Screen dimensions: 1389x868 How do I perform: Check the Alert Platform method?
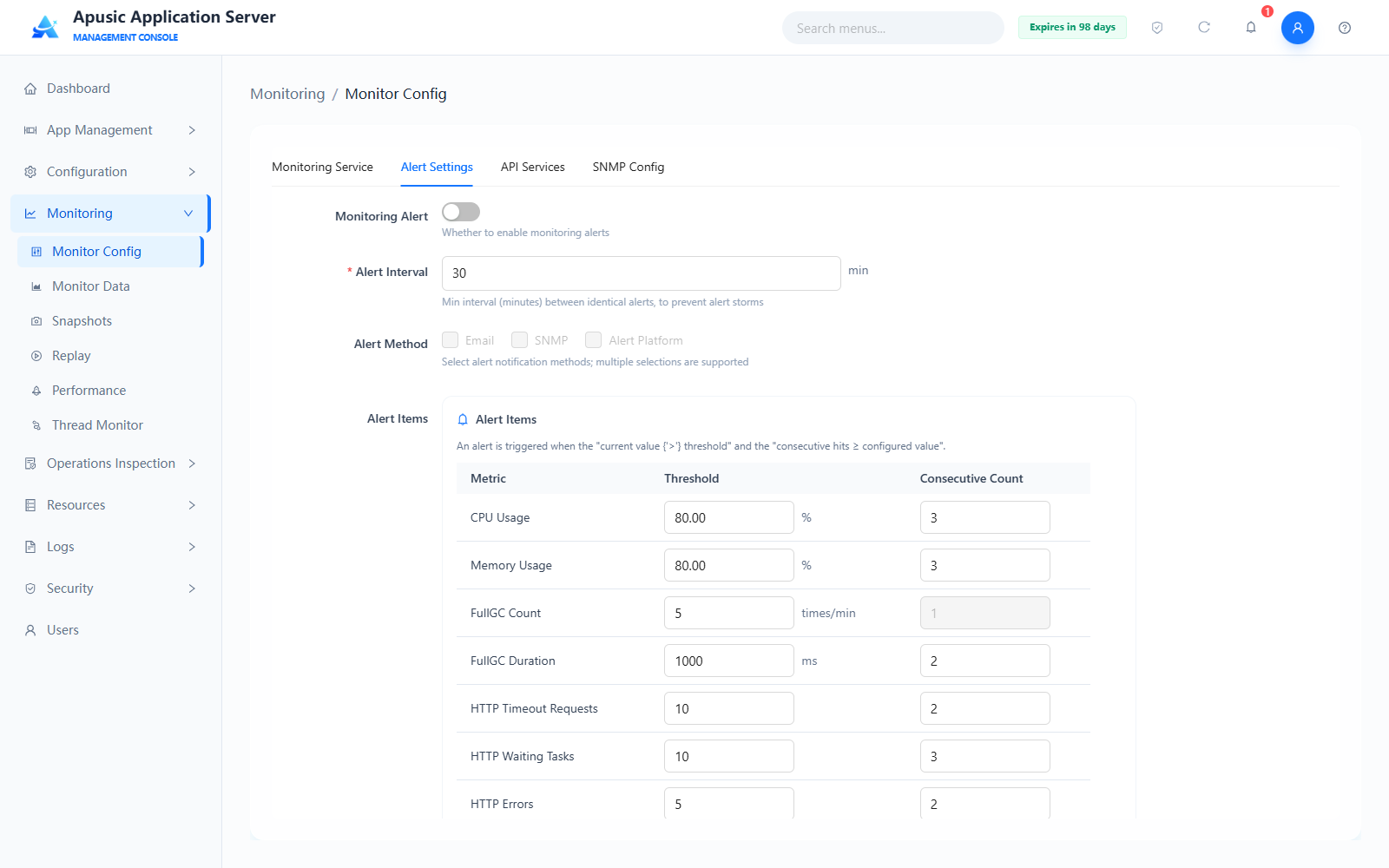[x=593, y=339]
